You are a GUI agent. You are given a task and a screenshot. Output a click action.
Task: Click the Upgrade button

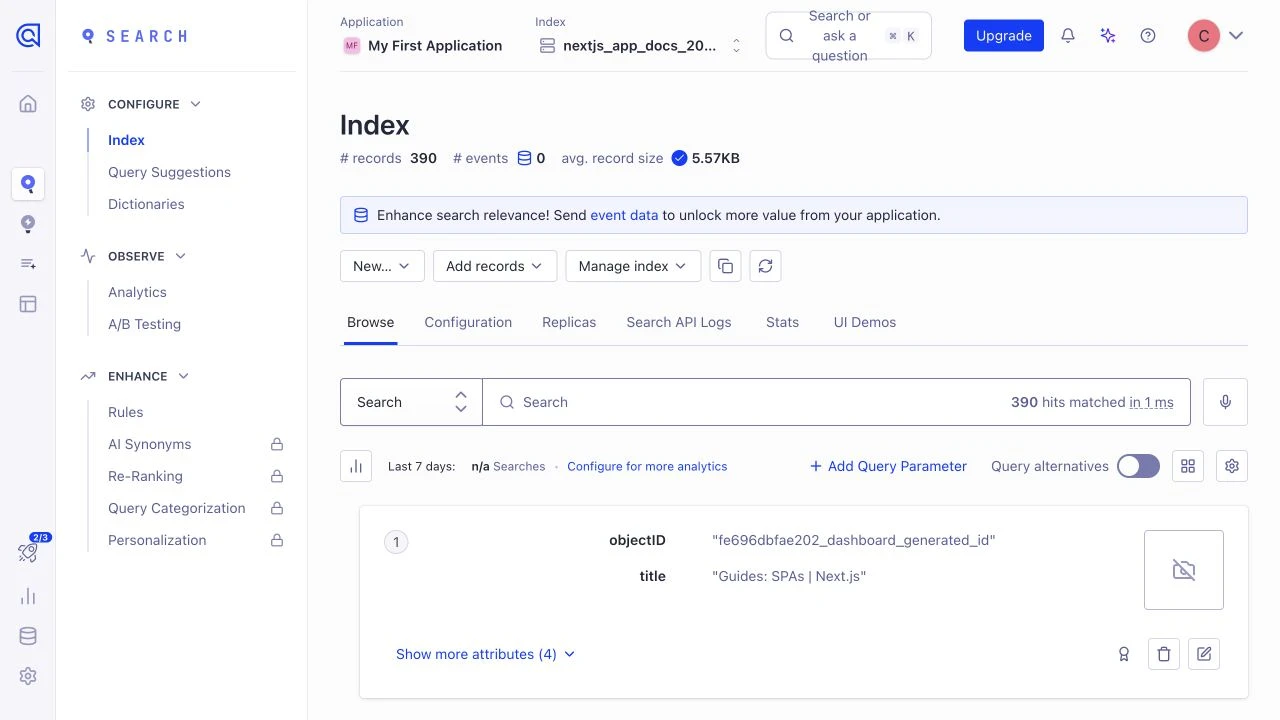click(1004, 36)
